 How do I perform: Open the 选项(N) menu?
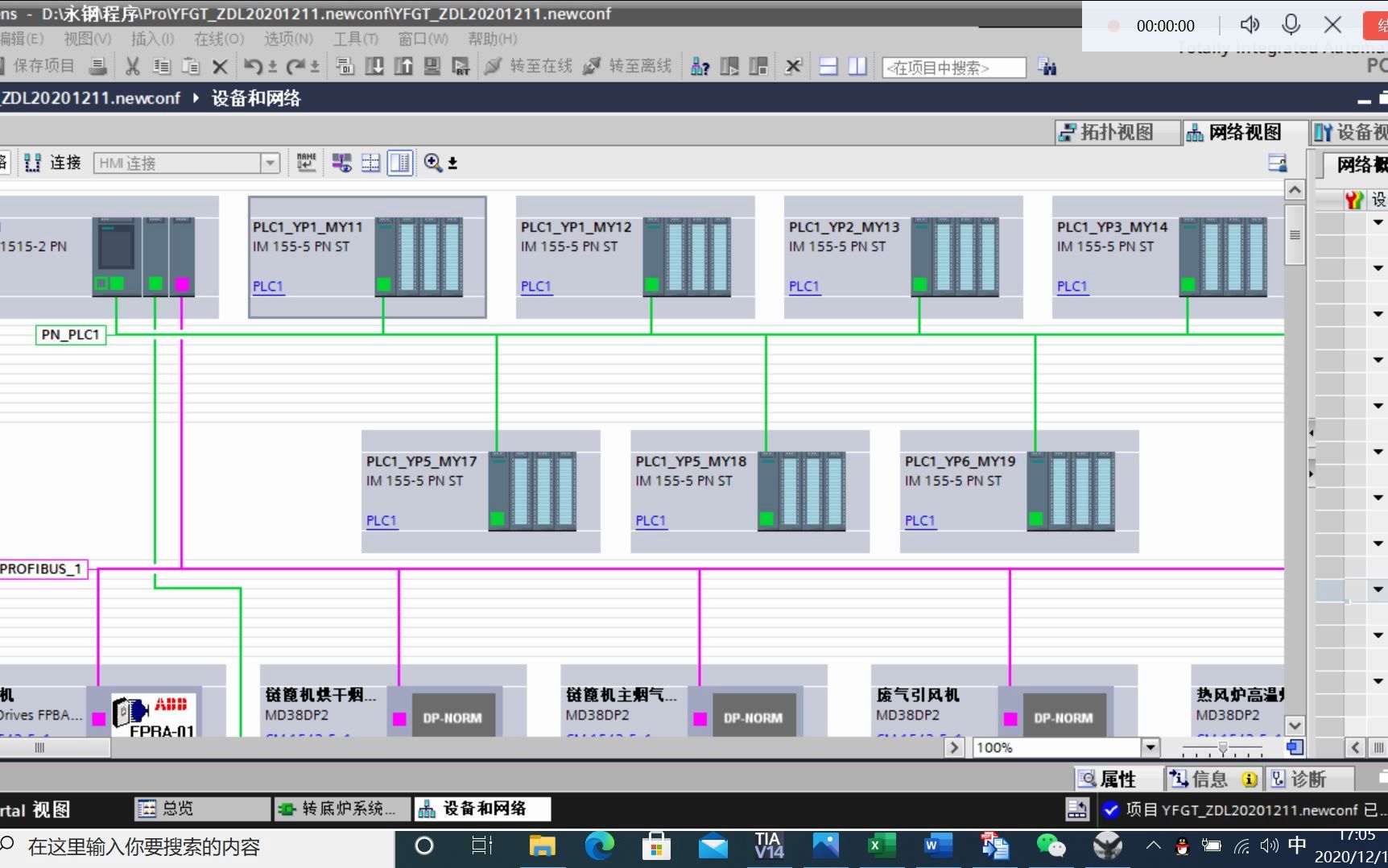coord(288,39)
